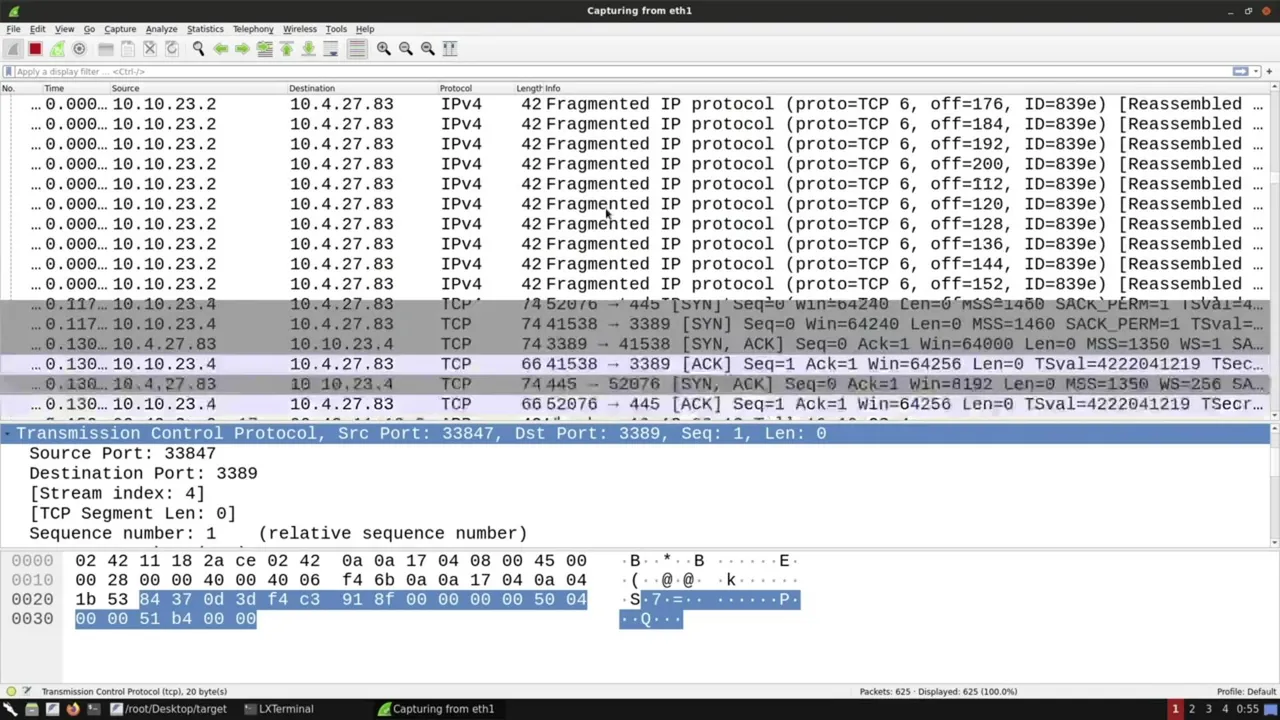This screenshot has height=720, width=1280.
Task: Restart the current capture
Action: point(57,48)
